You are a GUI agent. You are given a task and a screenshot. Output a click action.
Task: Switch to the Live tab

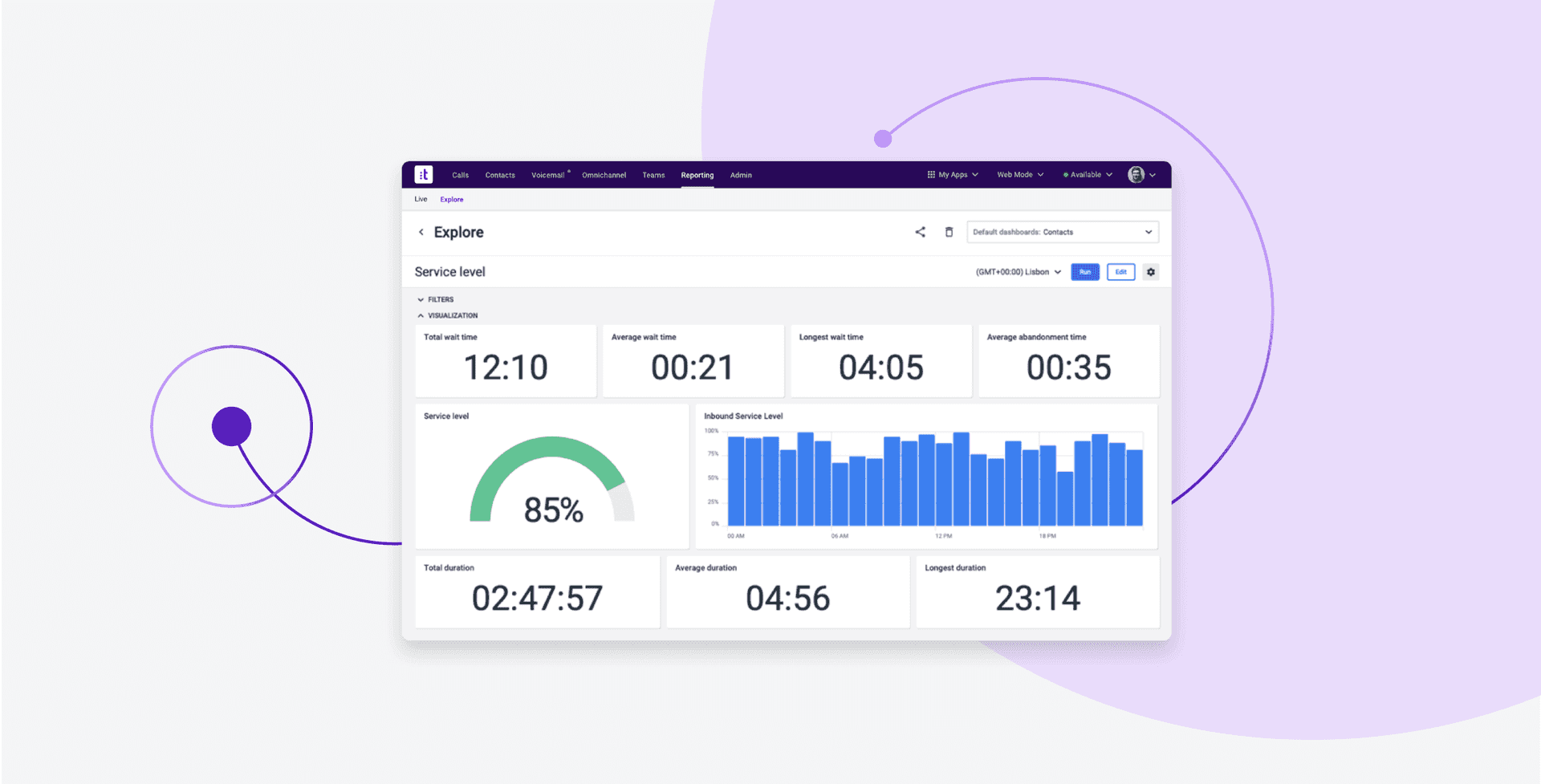421,199
